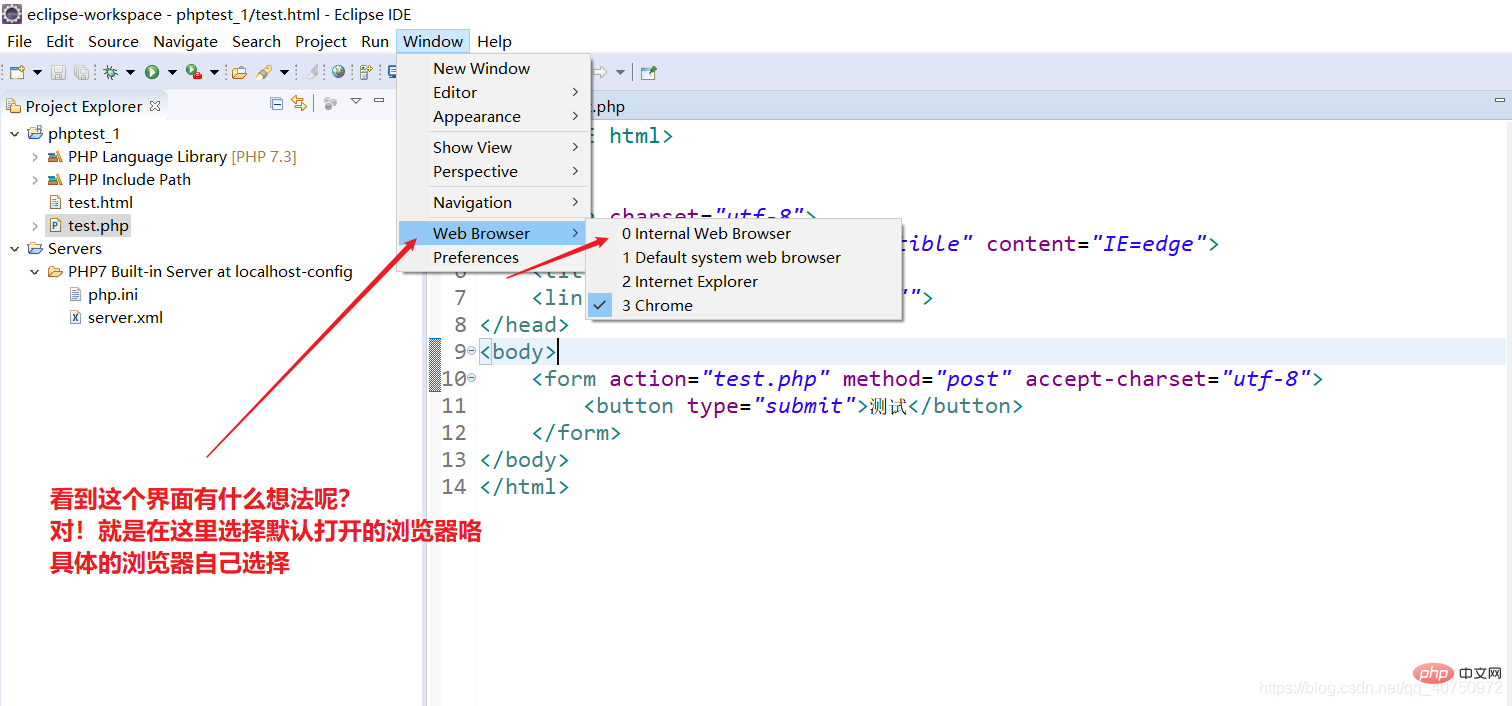Click fold marker beside line 9 body tag
This screenshot has width=1512, height=706.
click(471, 351)
